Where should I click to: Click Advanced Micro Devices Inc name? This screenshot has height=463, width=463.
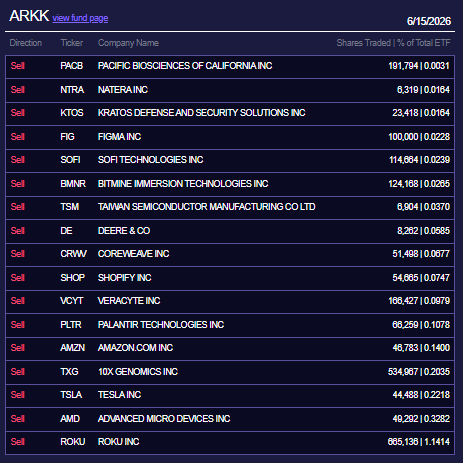coord(164,419)
